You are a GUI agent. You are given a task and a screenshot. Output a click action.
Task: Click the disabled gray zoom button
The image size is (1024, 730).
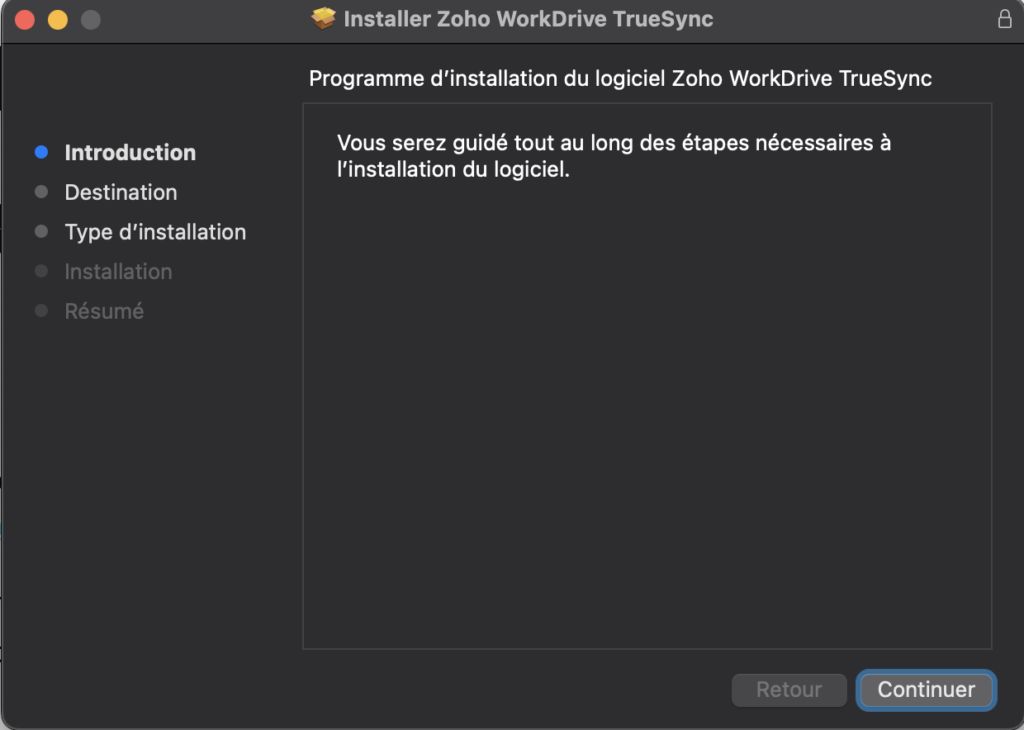(x=91, y=20)
